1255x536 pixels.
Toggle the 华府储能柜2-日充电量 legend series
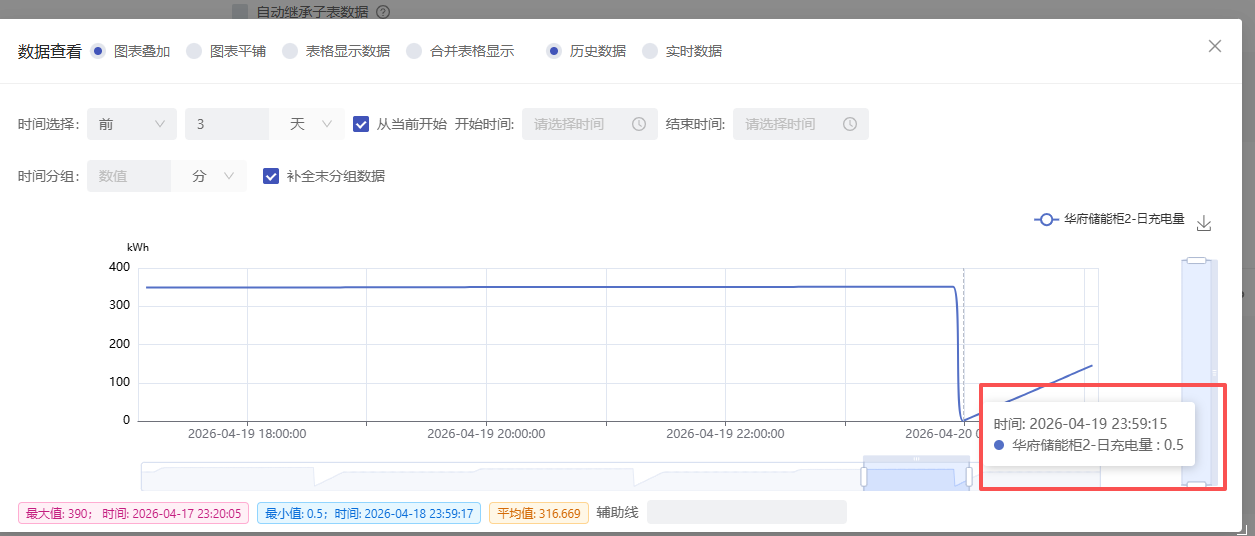pos(1110,219)
